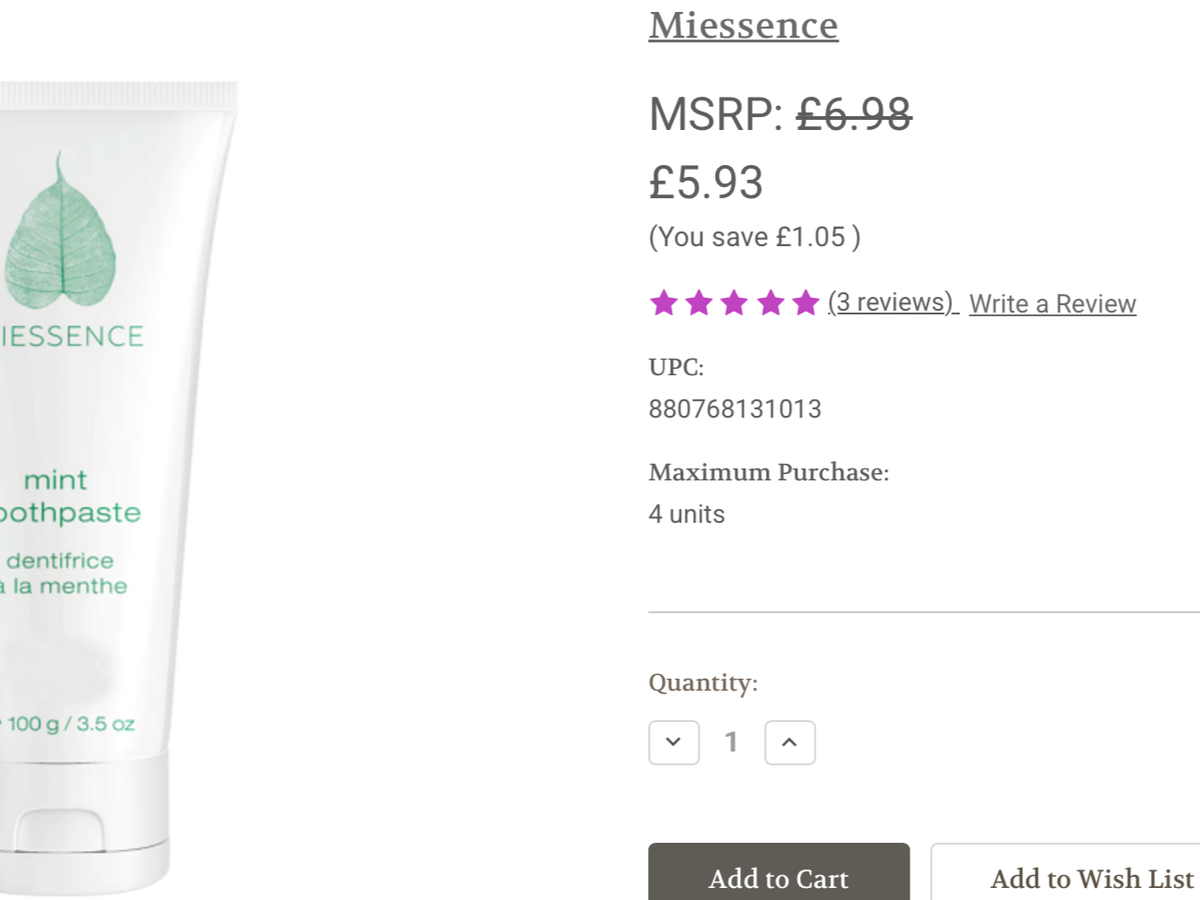Open the Miessence brand link
1200x900 pixels.
(x=743, y=24)
